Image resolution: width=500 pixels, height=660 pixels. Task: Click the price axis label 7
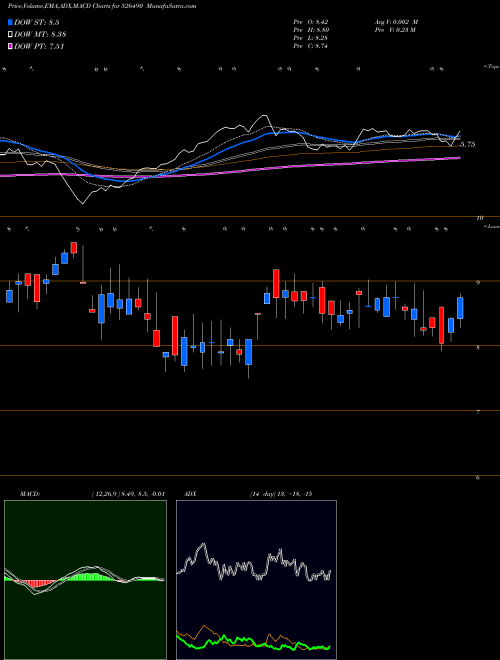pyautogui.click(x=478, y=412)
